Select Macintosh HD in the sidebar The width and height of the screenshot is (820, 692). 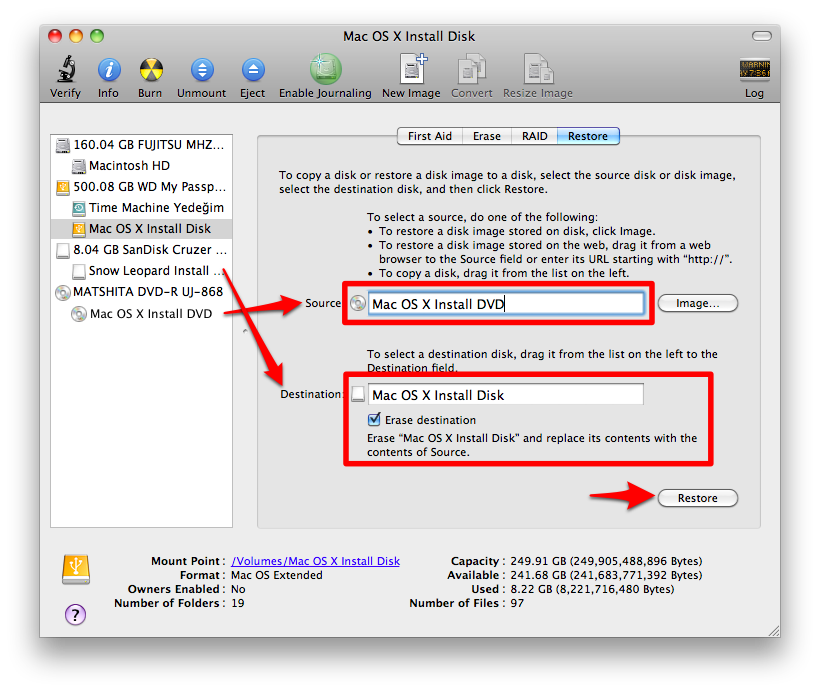(x=129, y=165)
